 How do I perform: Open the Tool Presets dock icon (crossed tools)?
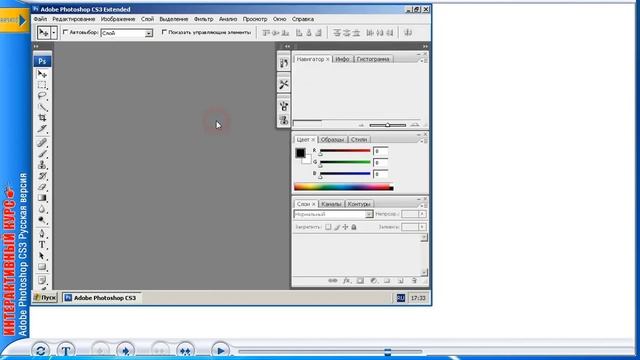[x=284, y=84]
